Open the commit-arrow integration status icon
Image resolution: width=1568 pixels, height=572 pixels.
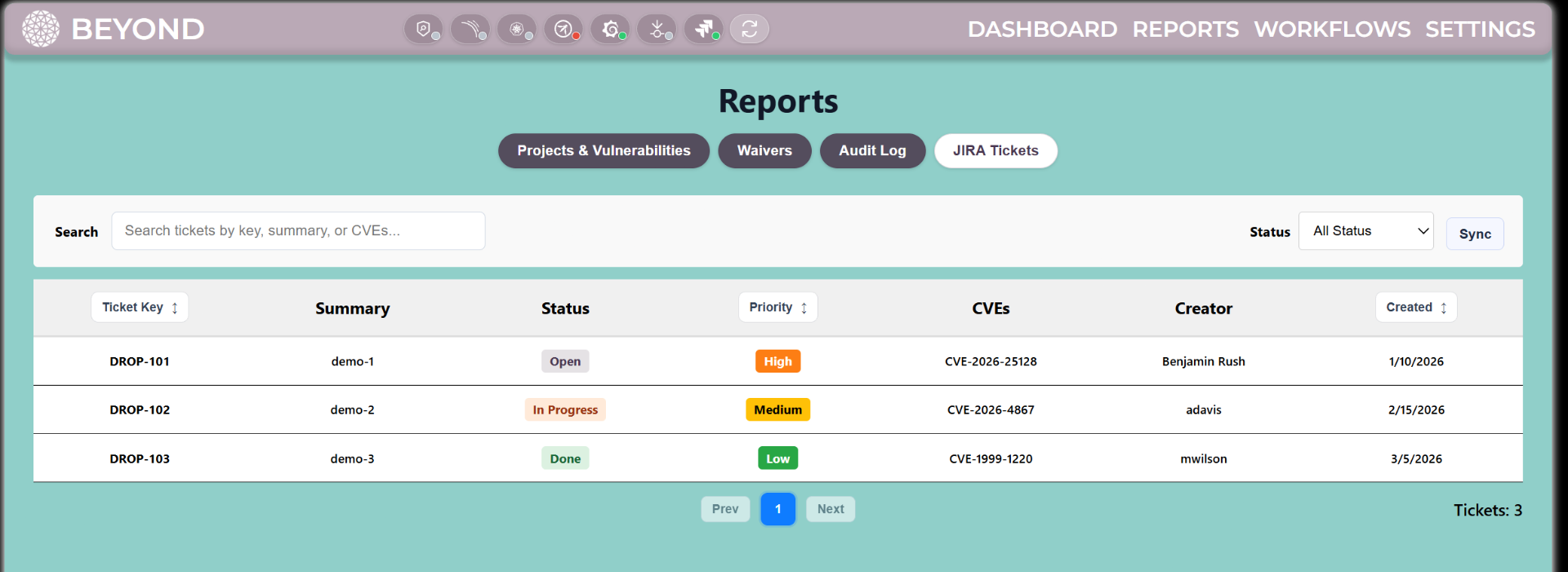point(657,29)
